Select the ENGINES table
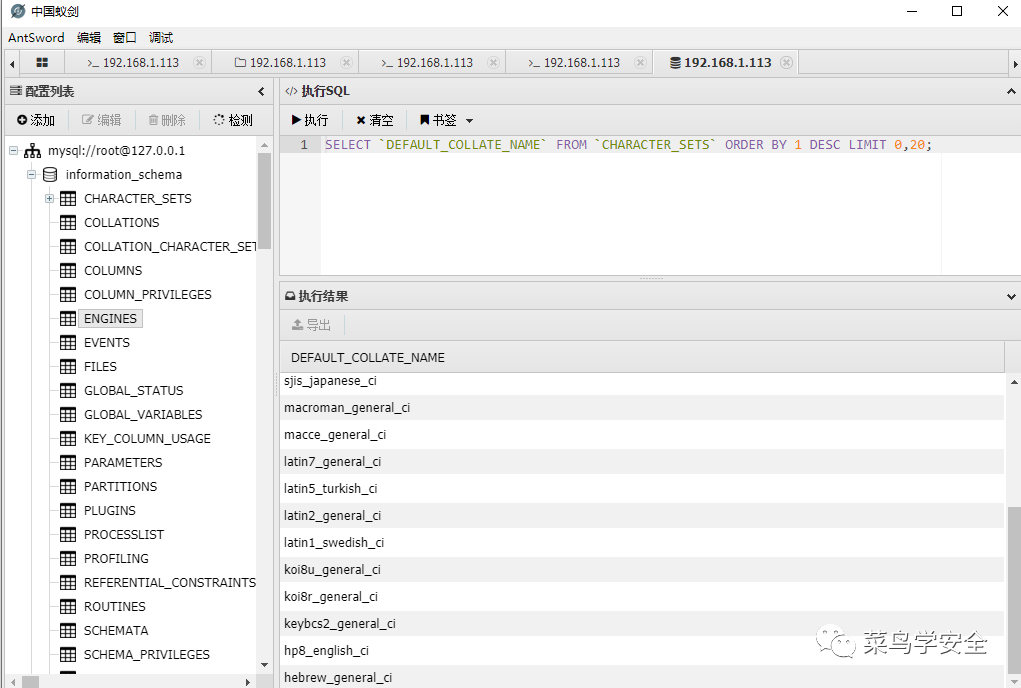The width and height of the screenshot is (1021, 688). tap(110, 318)
